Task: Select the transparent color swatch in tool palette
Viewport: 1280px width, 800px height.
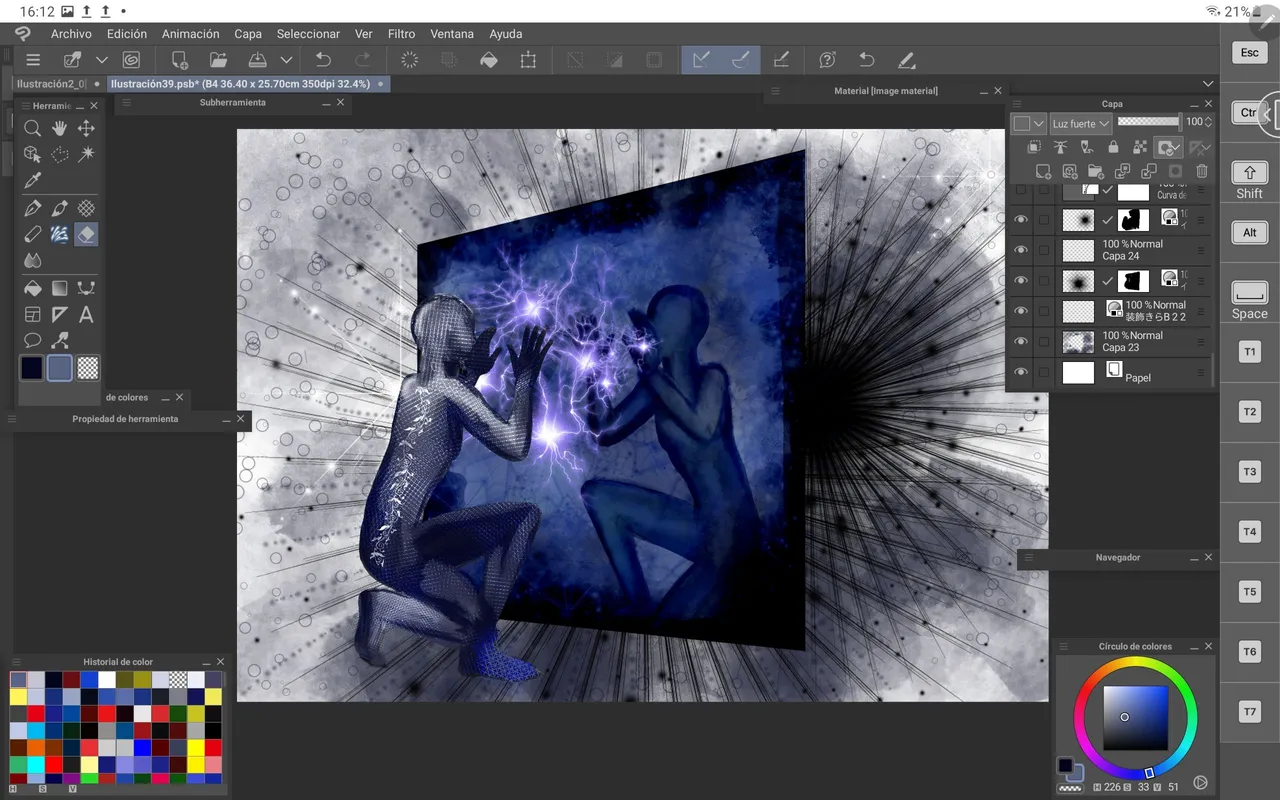Action: [88, 368]
